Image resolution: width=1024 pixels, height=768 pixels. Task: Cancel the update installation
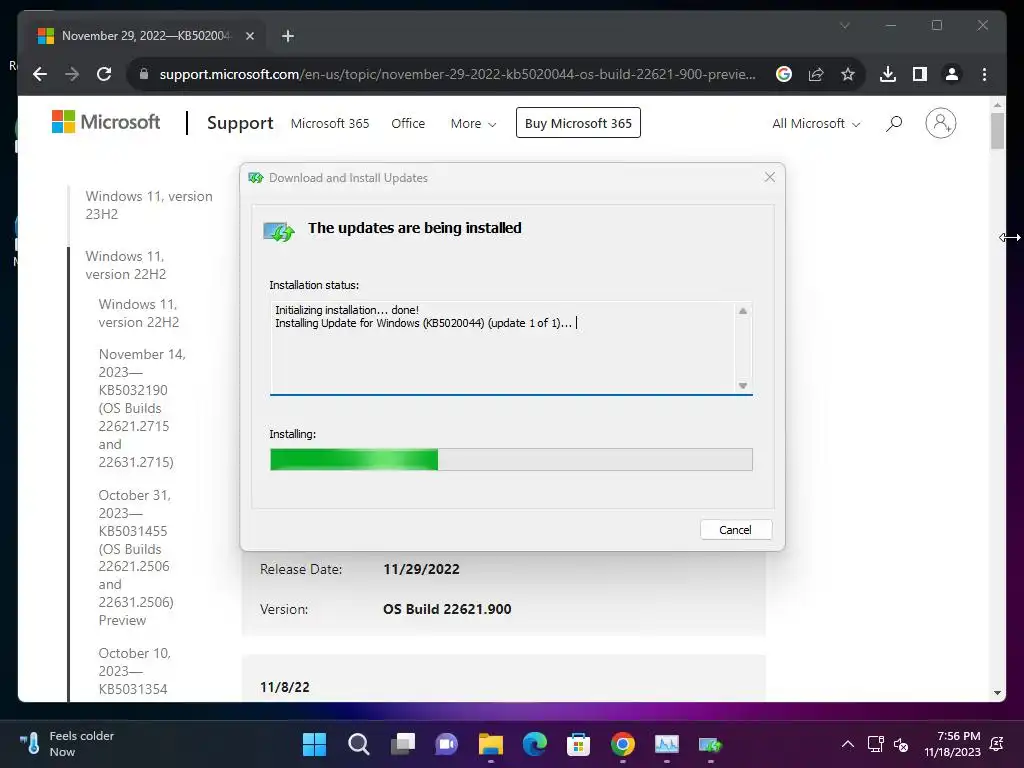[x=735, y=530]
